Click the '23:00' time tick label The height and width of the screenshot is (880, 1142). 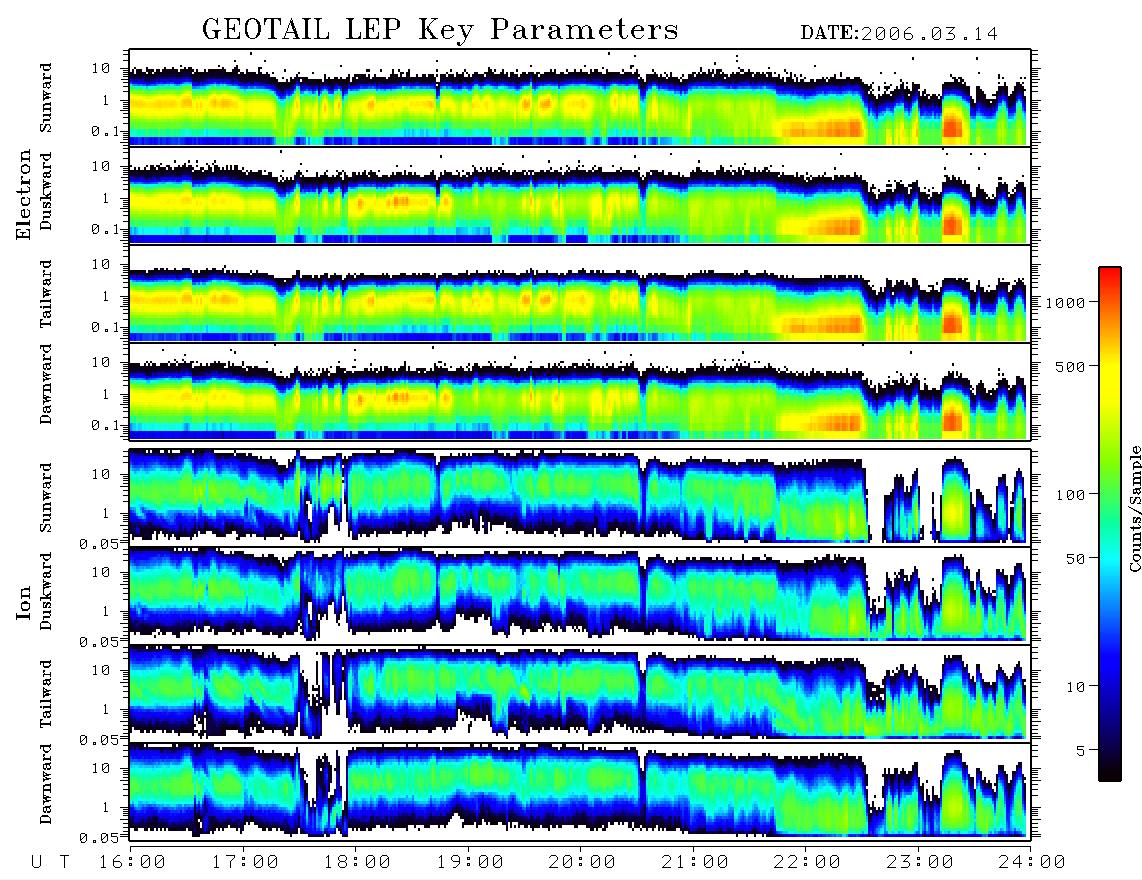click(920, 862)
